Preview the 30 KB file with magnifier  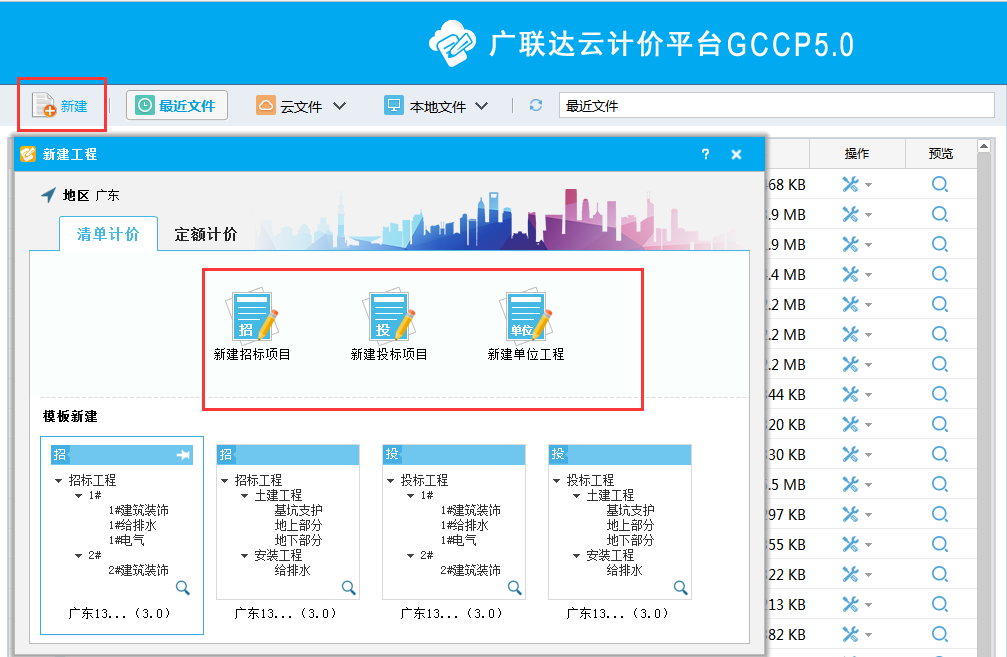tap(940, 455)
